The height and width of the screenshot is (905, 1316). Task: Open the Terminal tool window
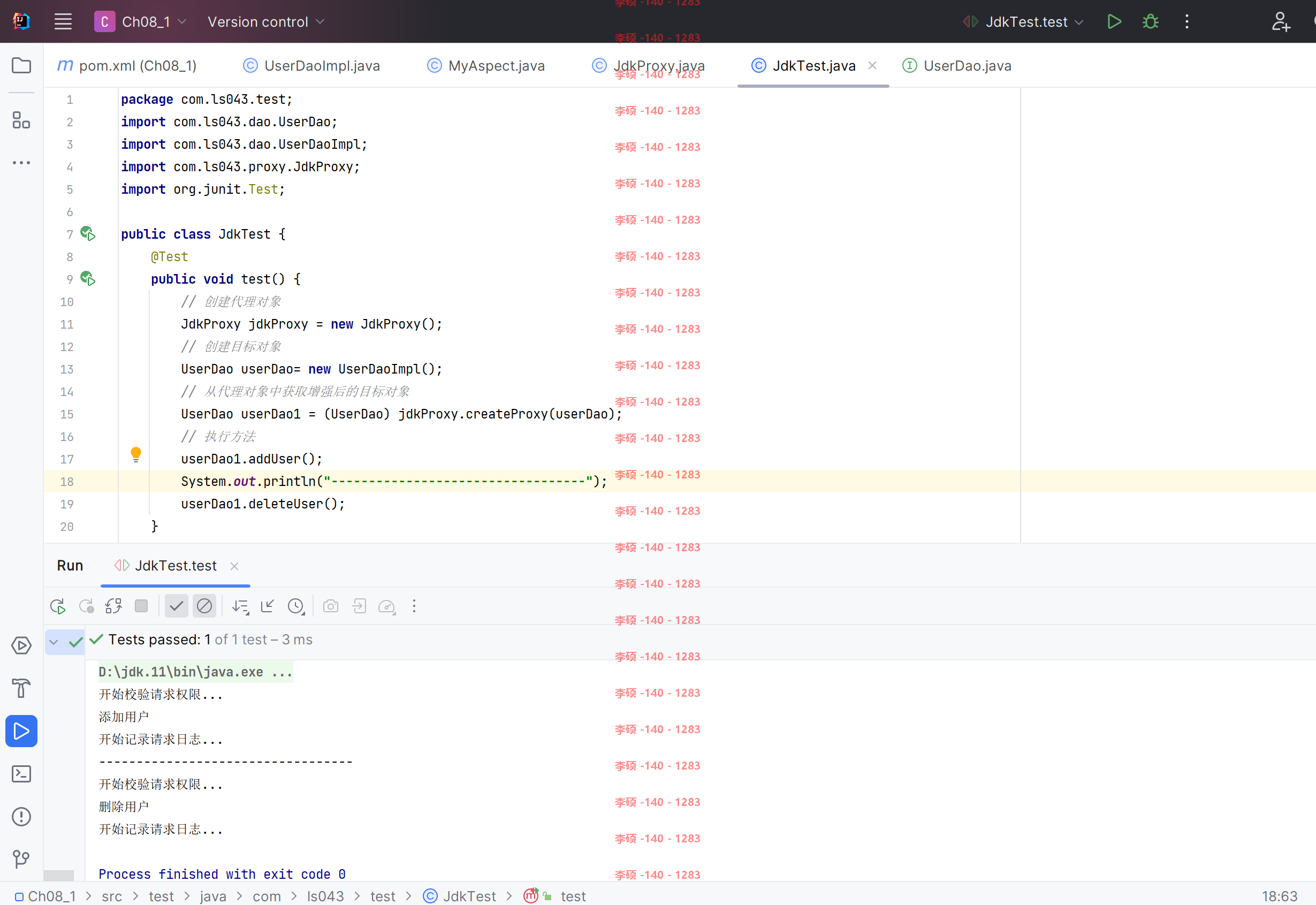(21, 773)
